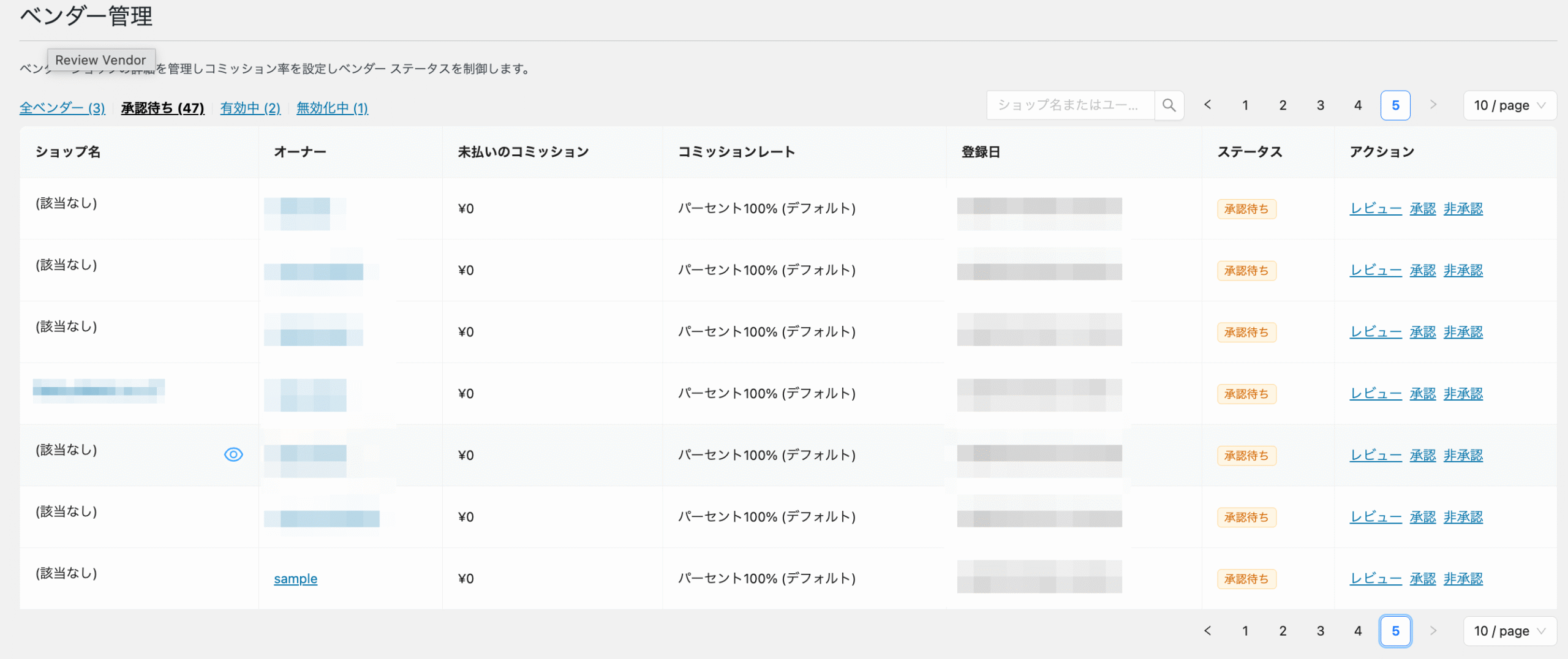Open the bottom 10 / page dropdown
Image resolution: width=1568 pixels, height=659 pixels.
tap(1509, 631)
